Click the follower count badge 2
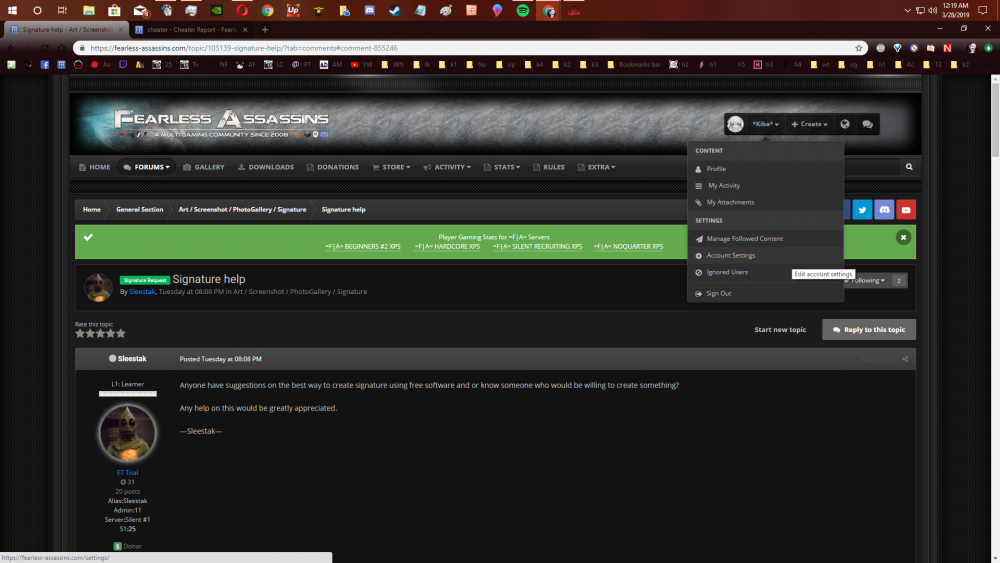 coord(899,281)
